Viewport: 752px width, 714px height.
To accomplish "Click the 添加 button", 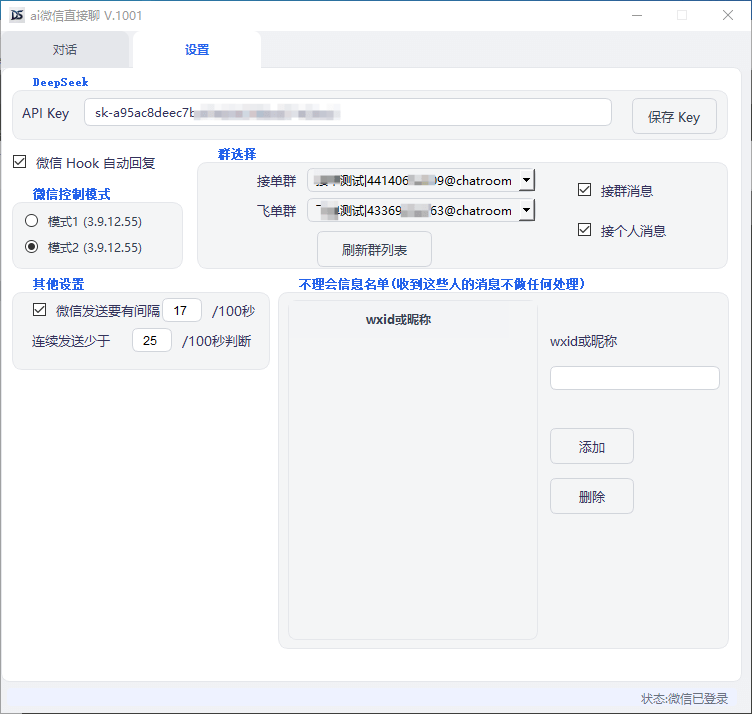I will pyautogui.click(x=592, y=446).
